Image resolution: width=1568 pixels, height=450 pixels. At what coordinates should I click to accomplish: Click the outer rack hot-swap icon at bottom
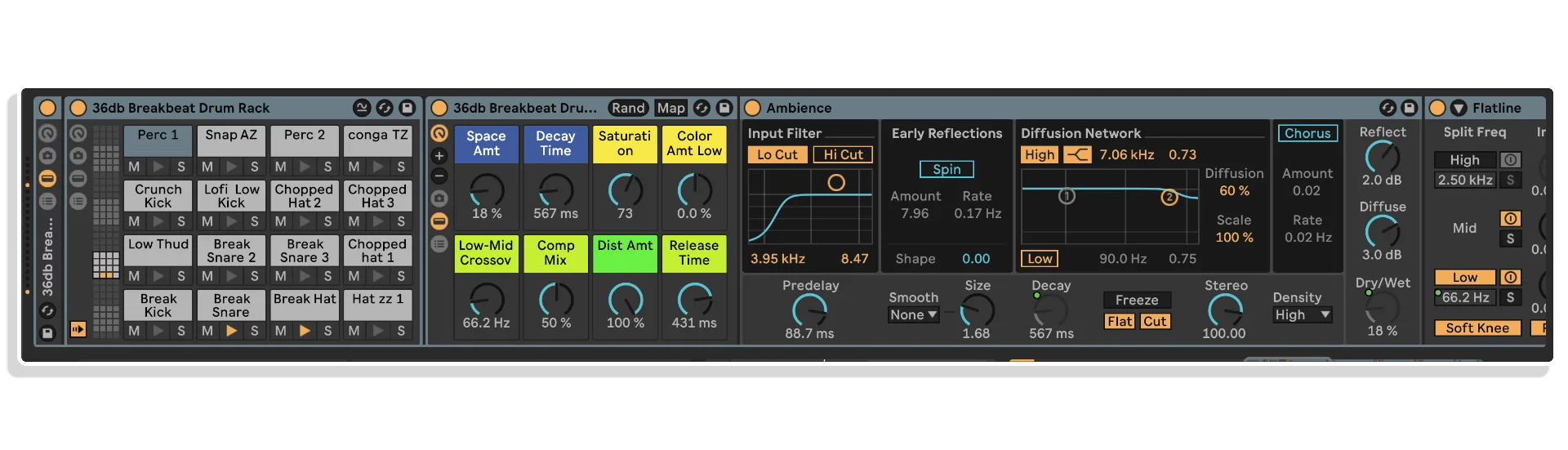(48, 310)
